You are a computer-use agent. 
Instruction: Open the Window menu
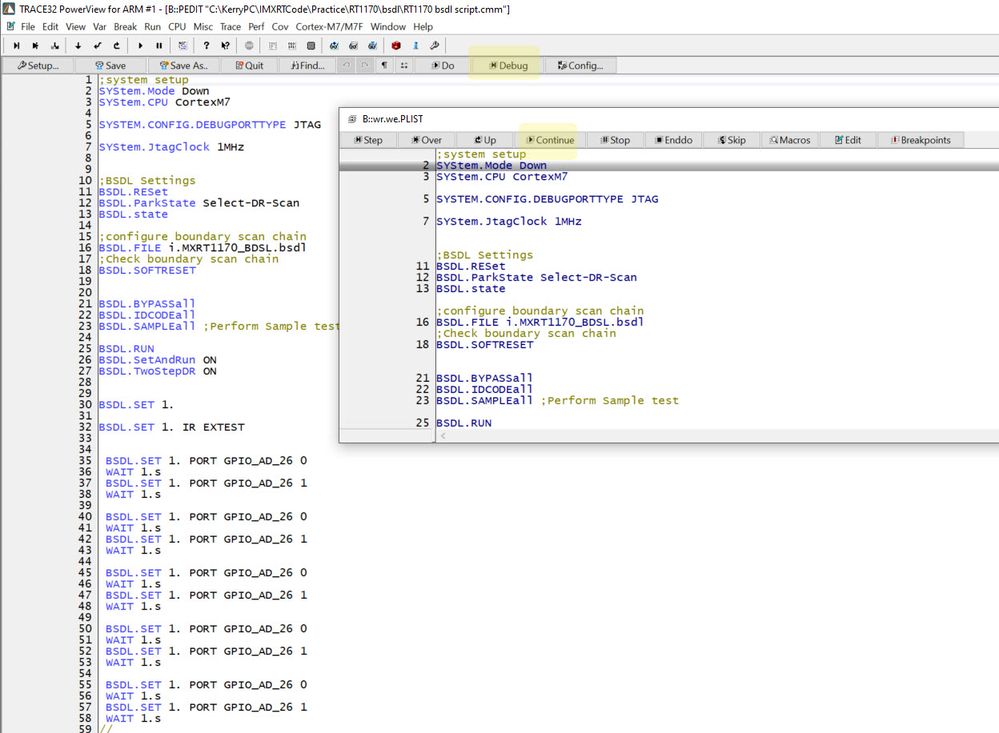[x=388, y=27]
